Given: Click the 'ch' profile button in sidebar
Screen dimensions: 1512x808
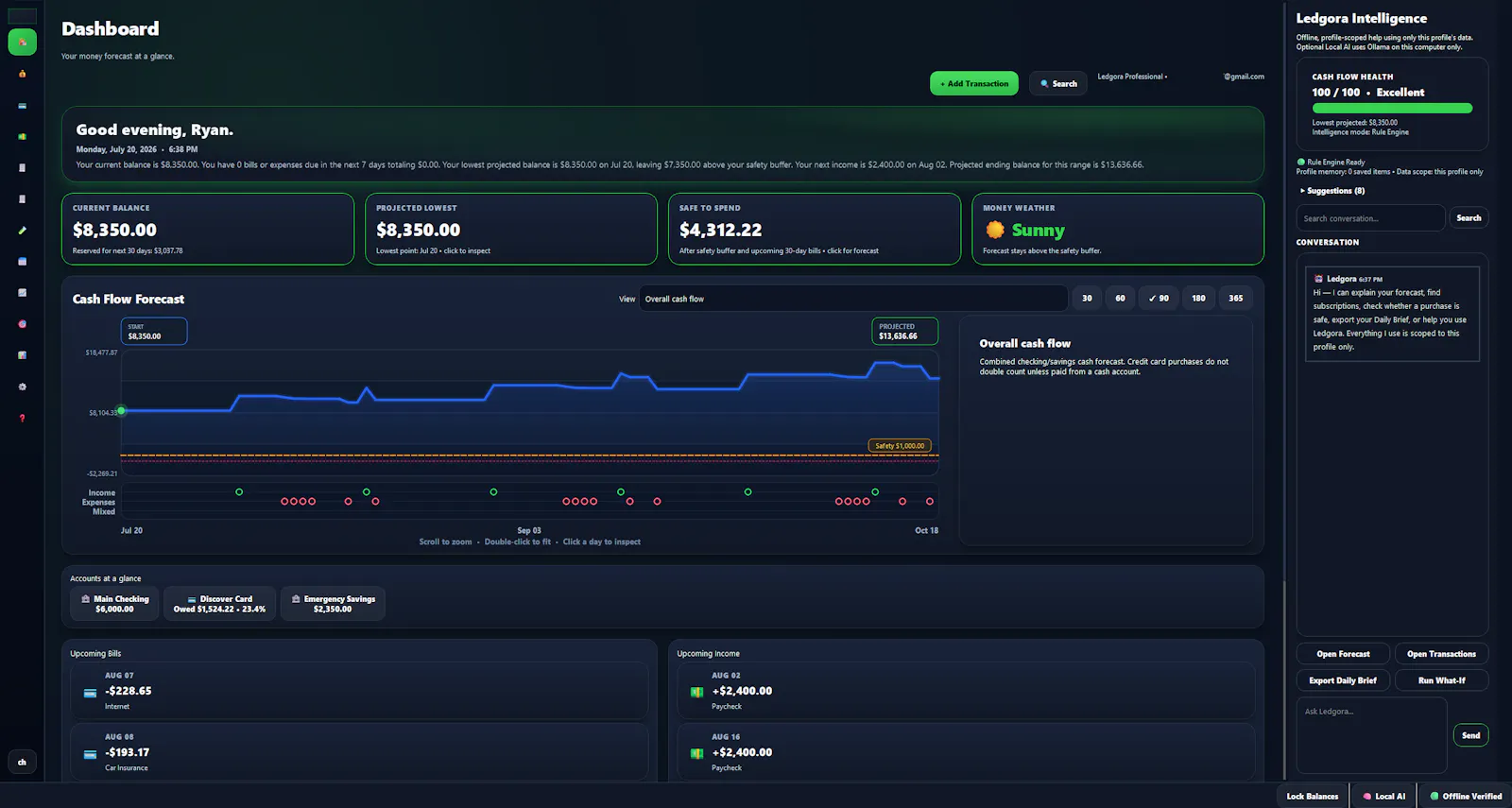Looking at the screenshot, I should [22, 762].
